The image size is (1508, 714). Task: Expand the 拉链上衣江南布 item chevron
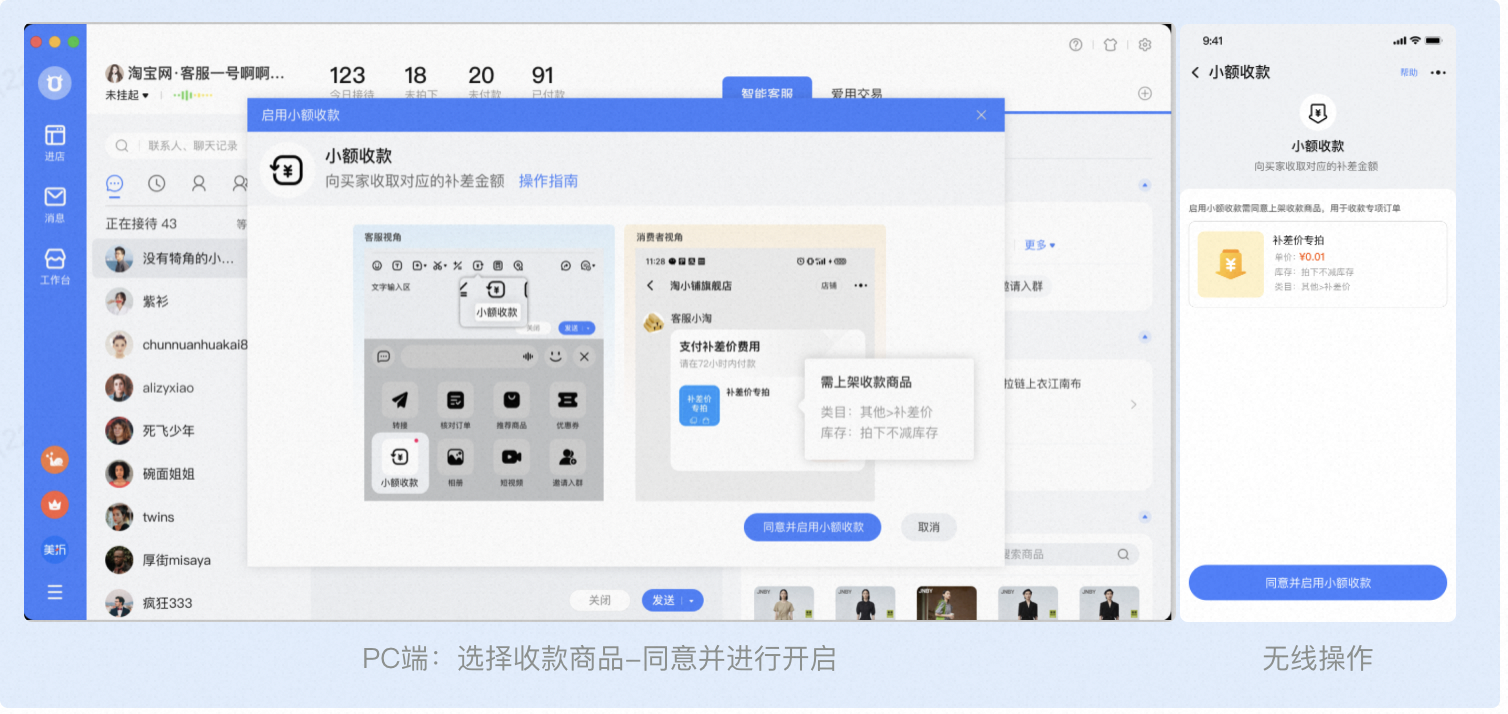[x=1133, y=405]
